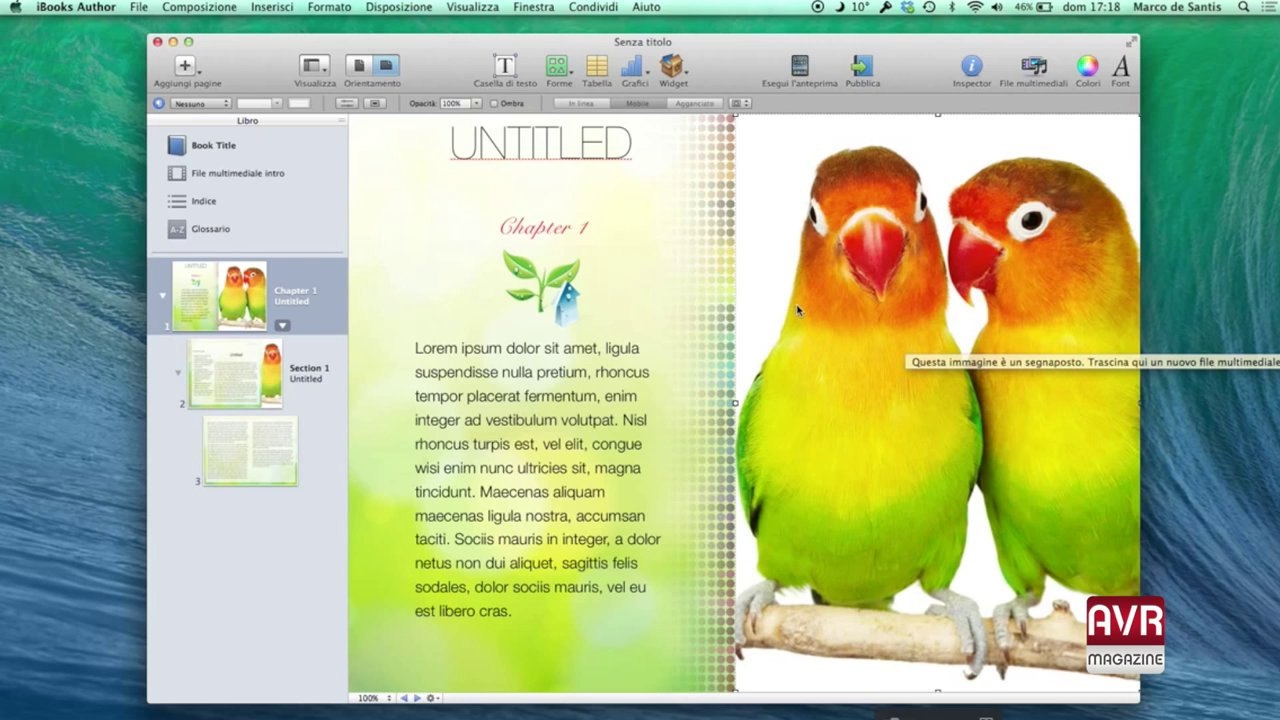The image size is (1280, 720).
Task: Open the Apple menu
Action: [x=16, y=7]
